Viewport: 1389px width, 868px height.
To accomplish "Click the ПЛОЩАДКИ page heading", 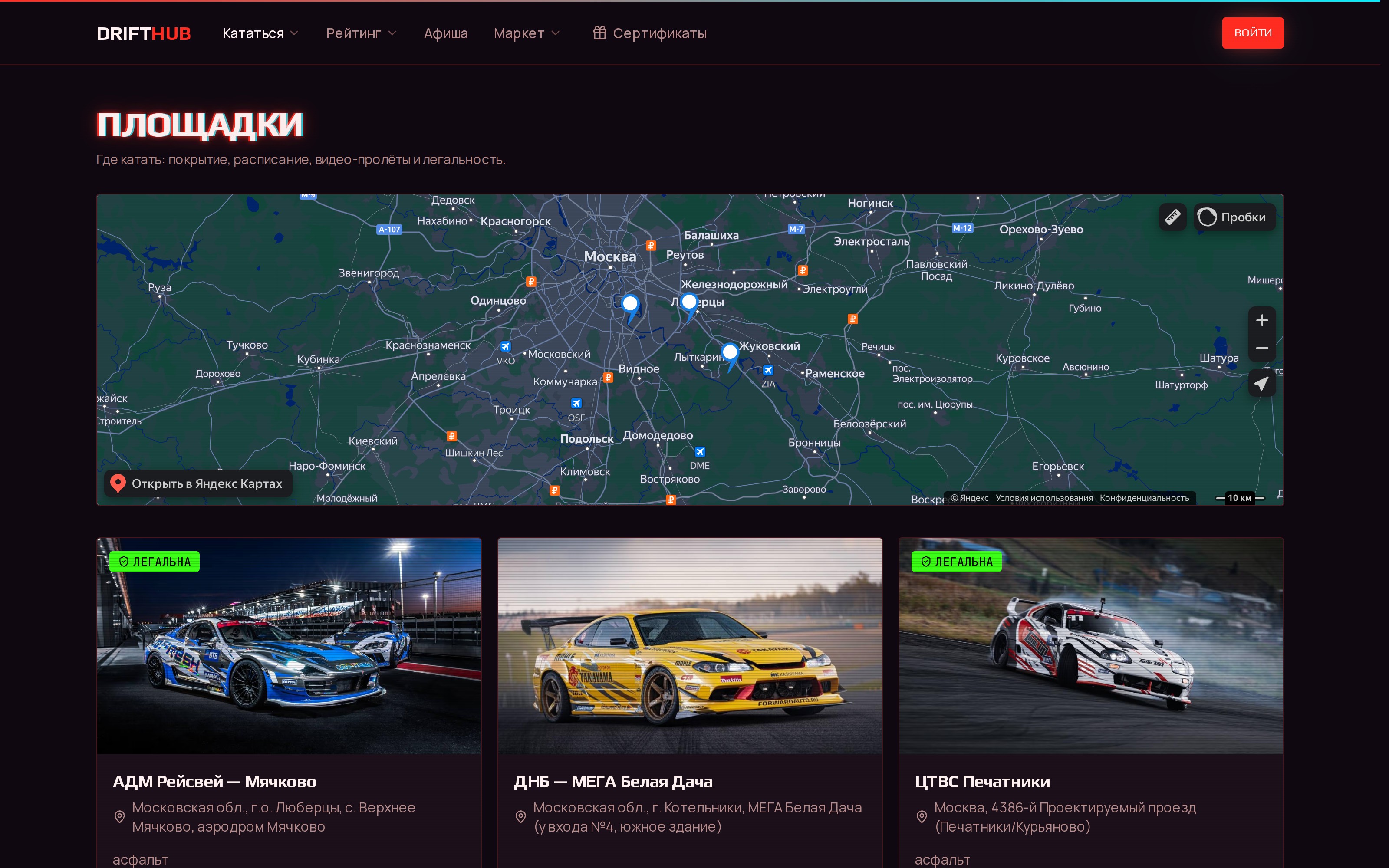I will pyautogui.click(x=200, y=124).
